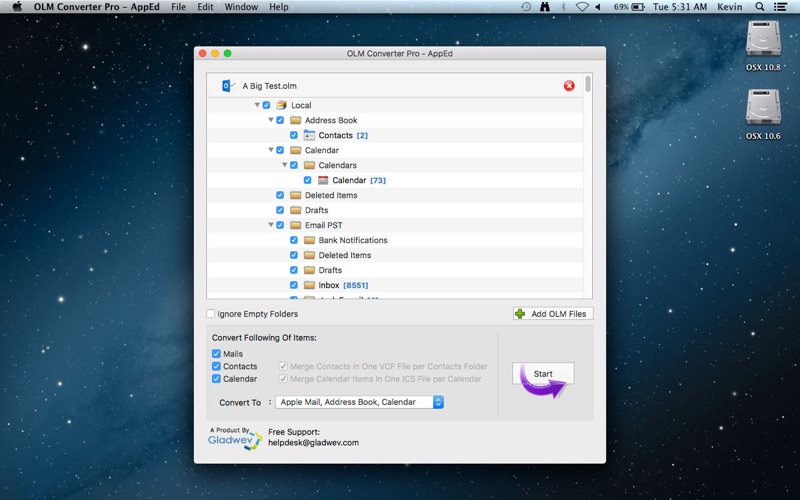
Task: Click the Address Book folder icon
Action: (x=295, y=120)
